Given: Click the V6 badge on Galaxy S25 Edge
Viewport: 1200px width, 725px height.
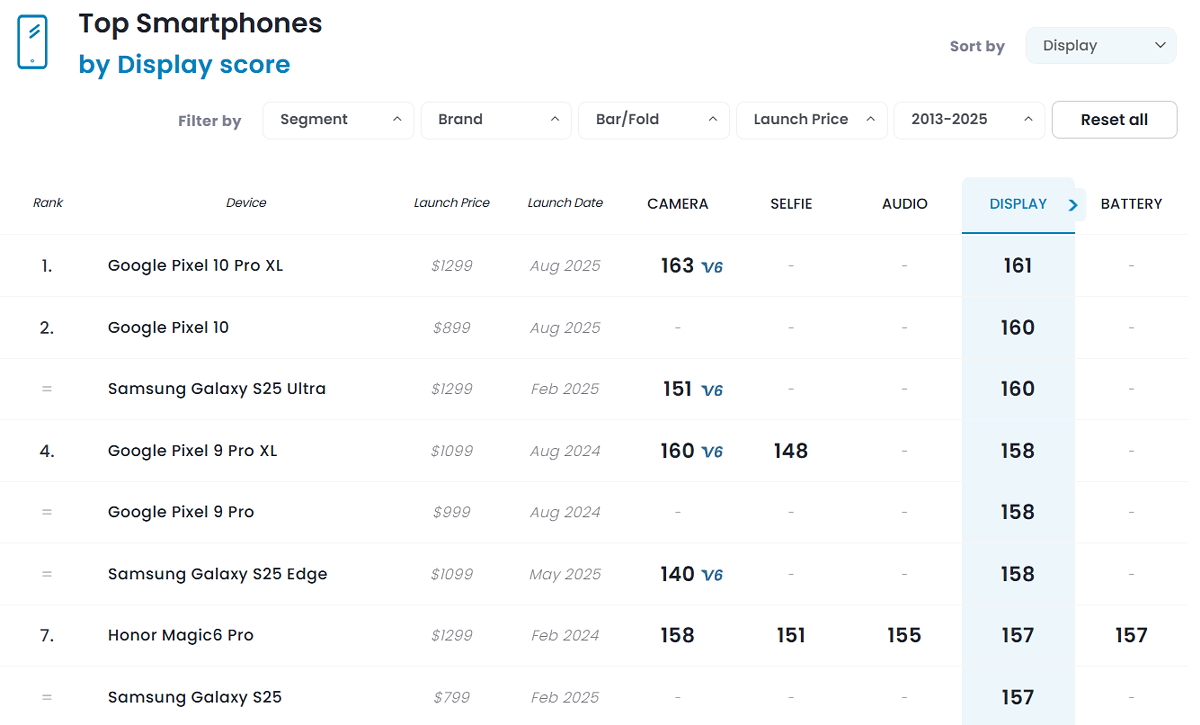Looking at the screenshot, I should [712, 575].
